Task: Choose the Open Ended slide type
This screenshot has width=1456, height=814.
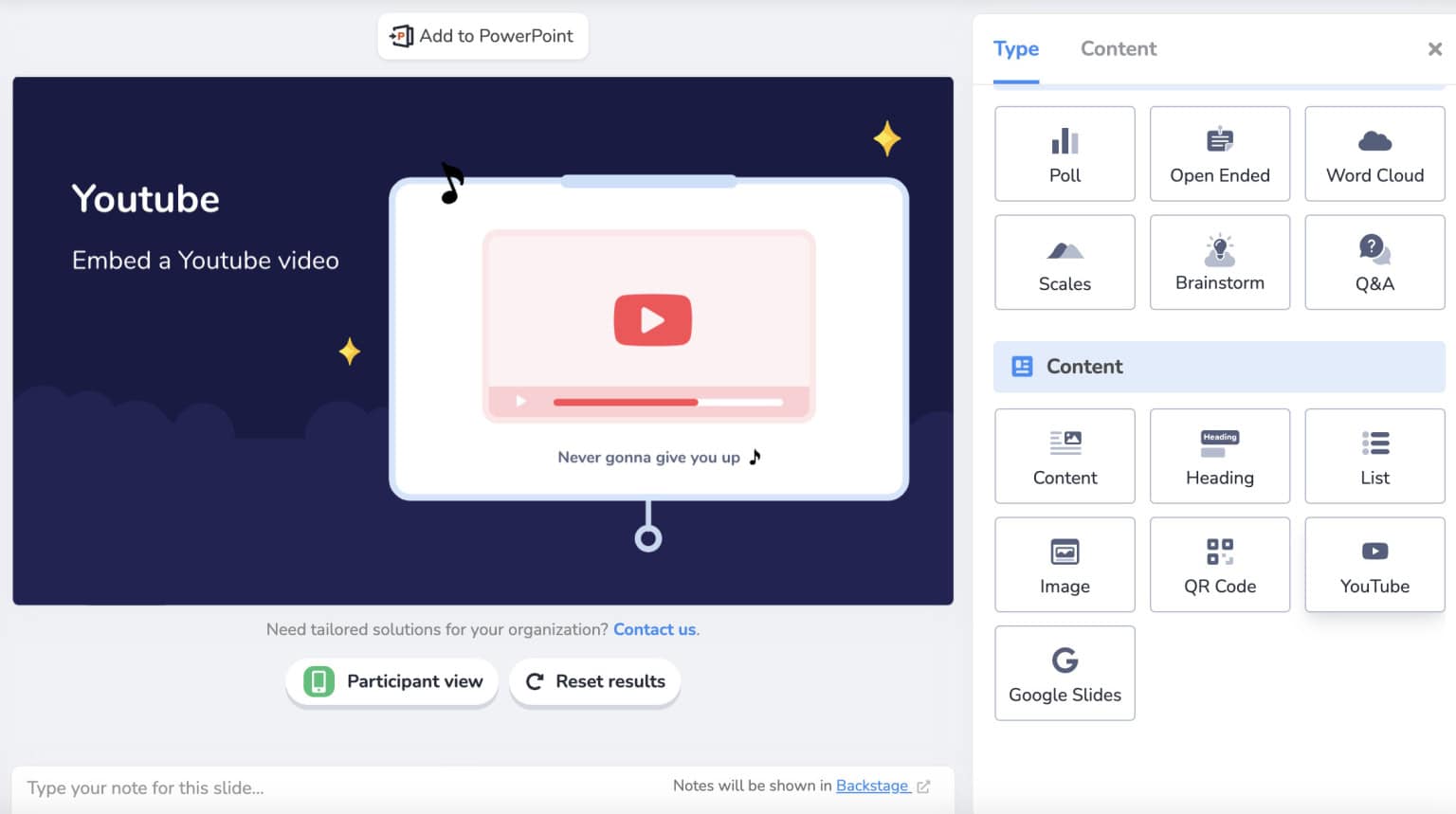Action: [1219, 154]
